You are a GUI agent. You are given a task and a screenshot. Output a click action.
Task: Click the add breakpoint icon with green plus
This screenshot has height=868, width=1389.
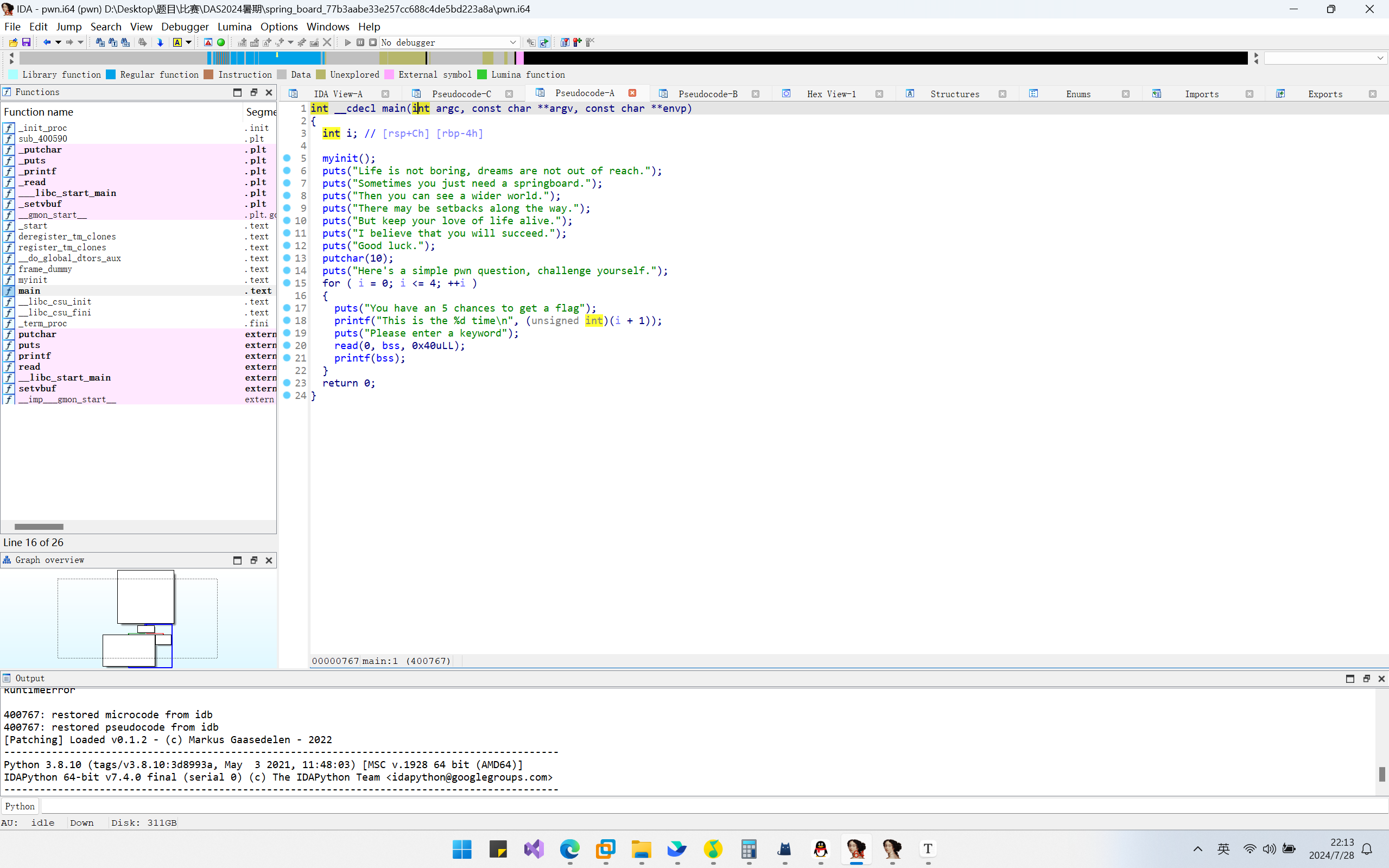(578, 42)
